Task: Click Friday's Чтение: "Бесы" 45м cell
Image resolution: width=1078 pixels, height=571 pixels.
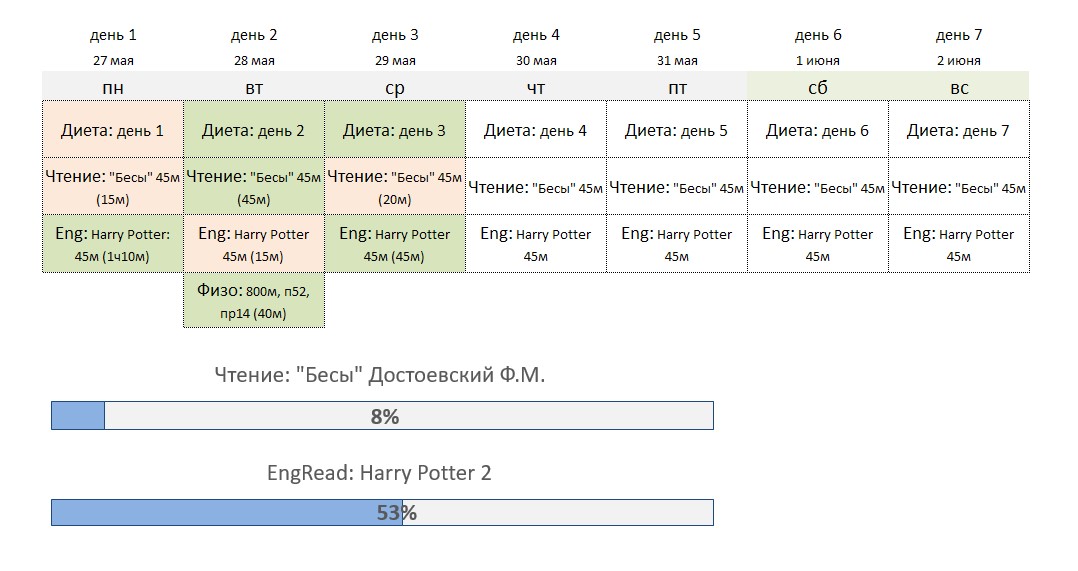Action: [676, 187]
